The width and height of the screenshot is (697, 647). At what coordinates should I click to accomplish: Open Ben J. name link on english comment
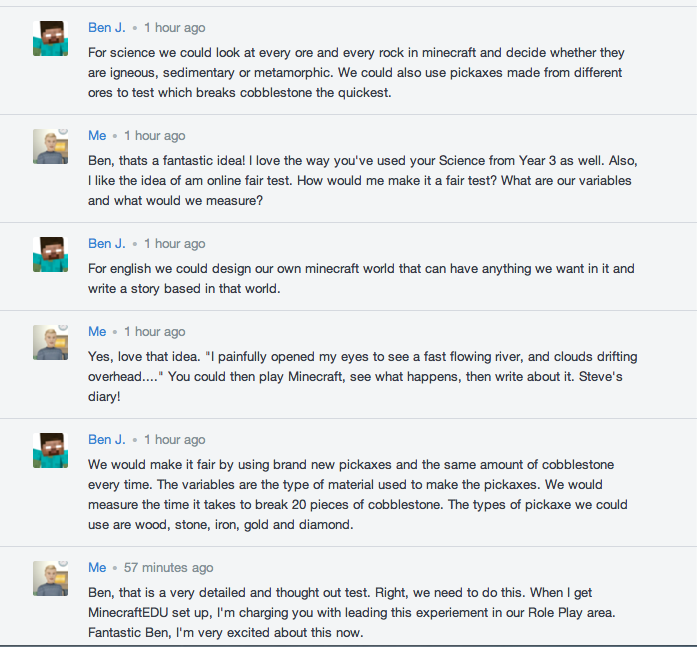pyautogui.click(x=107, y=244)
